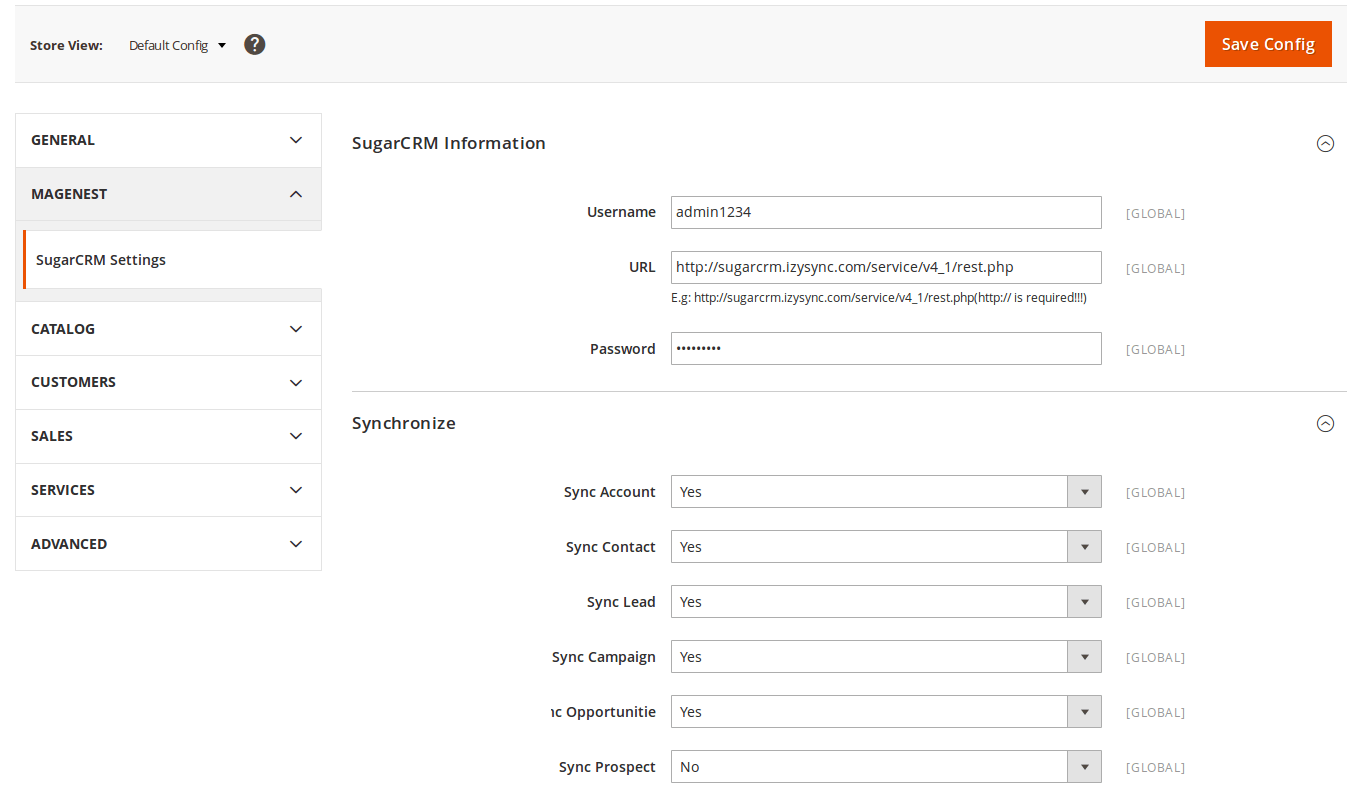Screen dimensions: 1350x799
Task: Open the Default Config store view dropdown
Action: pyautogui.click(x=177, y=45)
